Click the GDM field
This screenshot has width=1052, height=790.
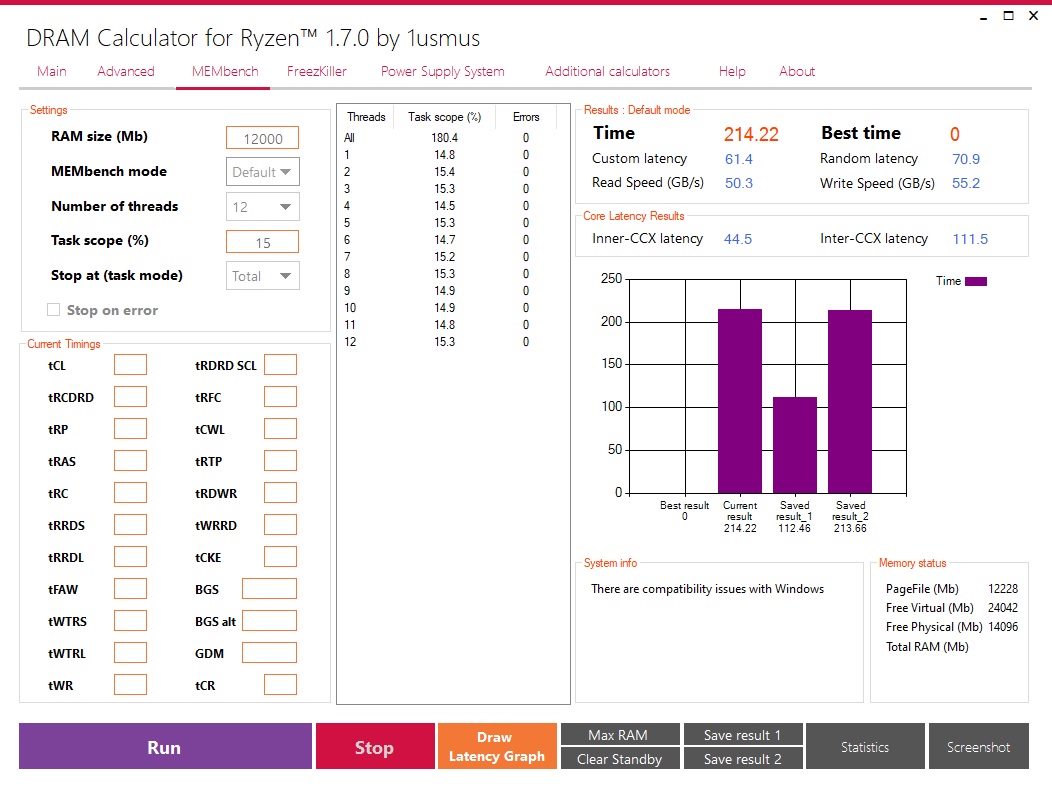click(269, 652)
